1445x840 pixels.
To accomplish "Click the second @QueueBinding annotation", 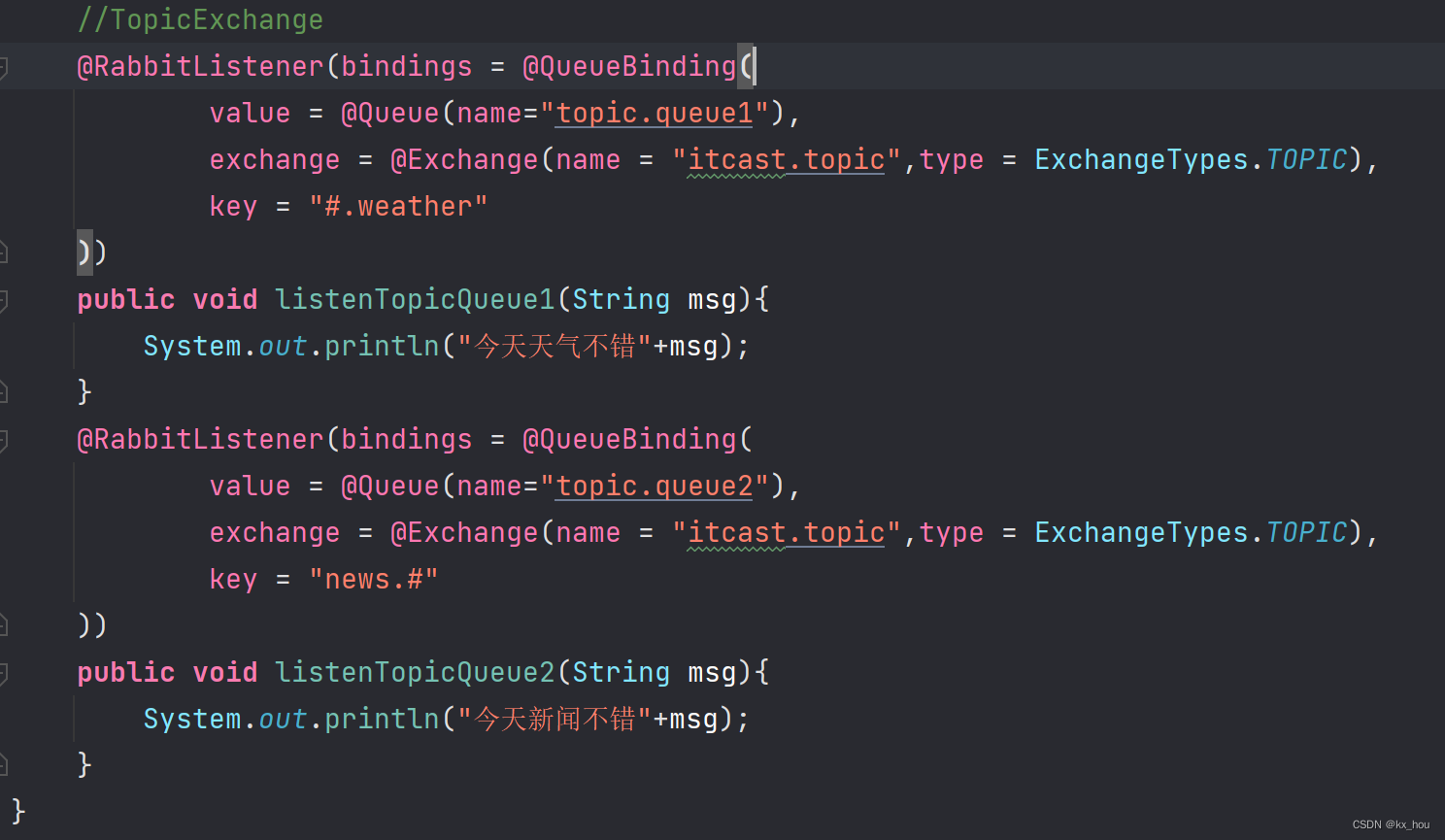I will click(629, 439).
